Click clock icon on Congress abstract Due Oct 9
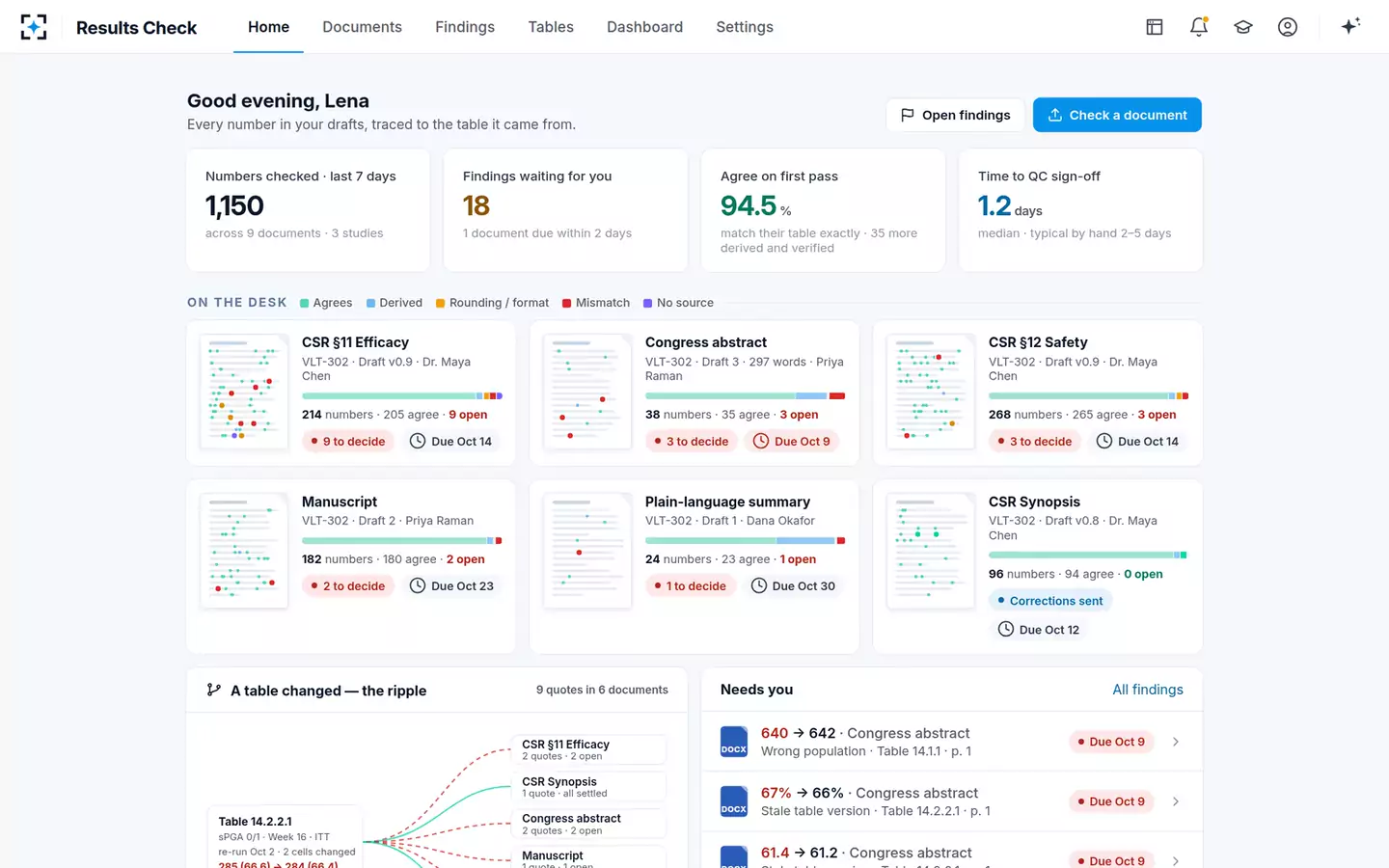 (x=761, y=441)
